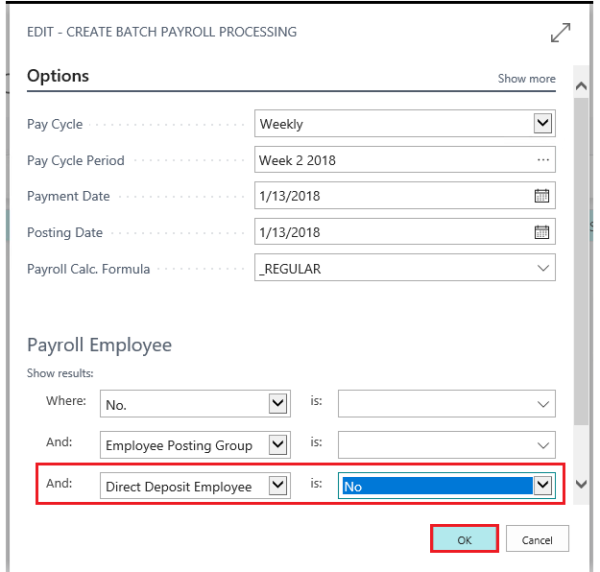
Task: Open Pay Cycle Period lookup ellipsis
Action: pyautogui.click(x=543, y=160)
